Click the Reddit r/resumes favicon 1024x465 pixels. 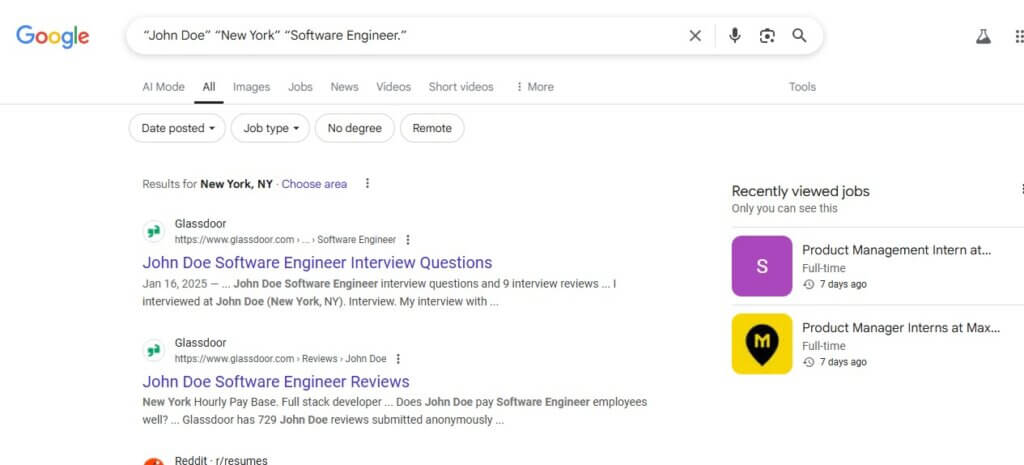coord(153,460)
